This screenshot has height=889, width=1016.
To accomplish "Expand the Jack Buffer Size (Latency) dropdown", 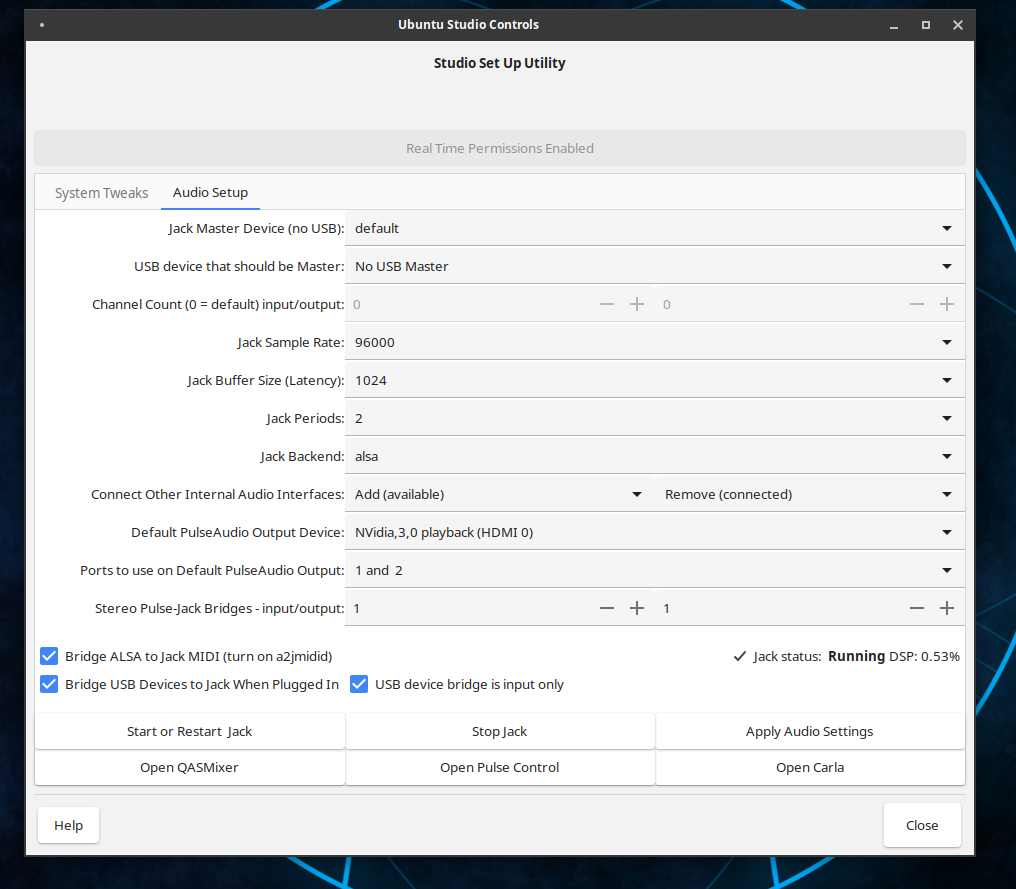I will pos(654,380).
